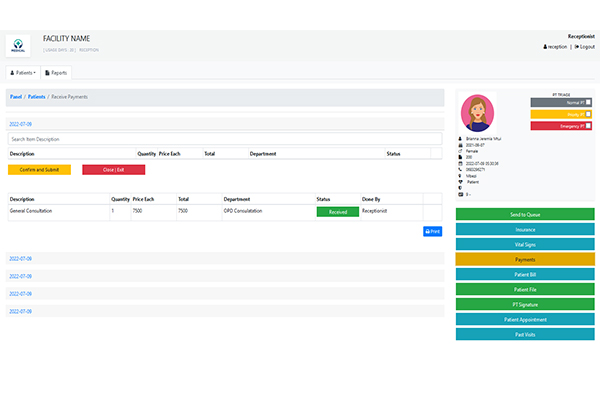Expand the last 2022-07-09 visit row
The width and height of the screenshot is (600, 400).
click(x=21, y=311)
